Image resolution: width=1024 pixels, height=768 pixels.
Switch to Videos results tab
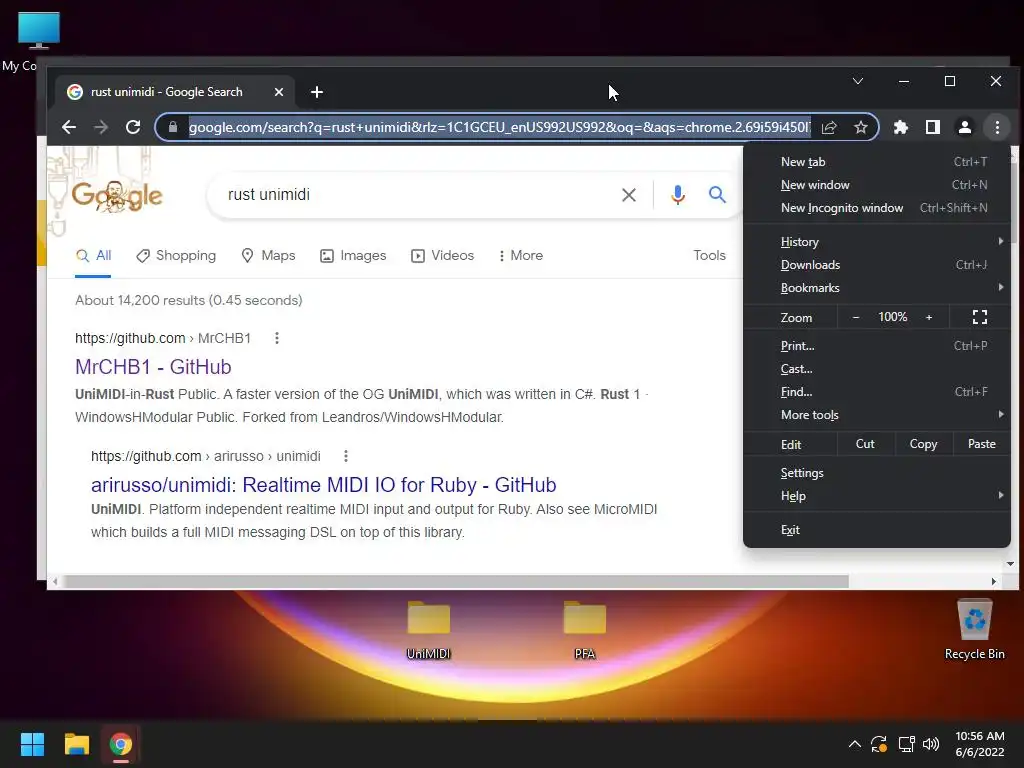442,255
